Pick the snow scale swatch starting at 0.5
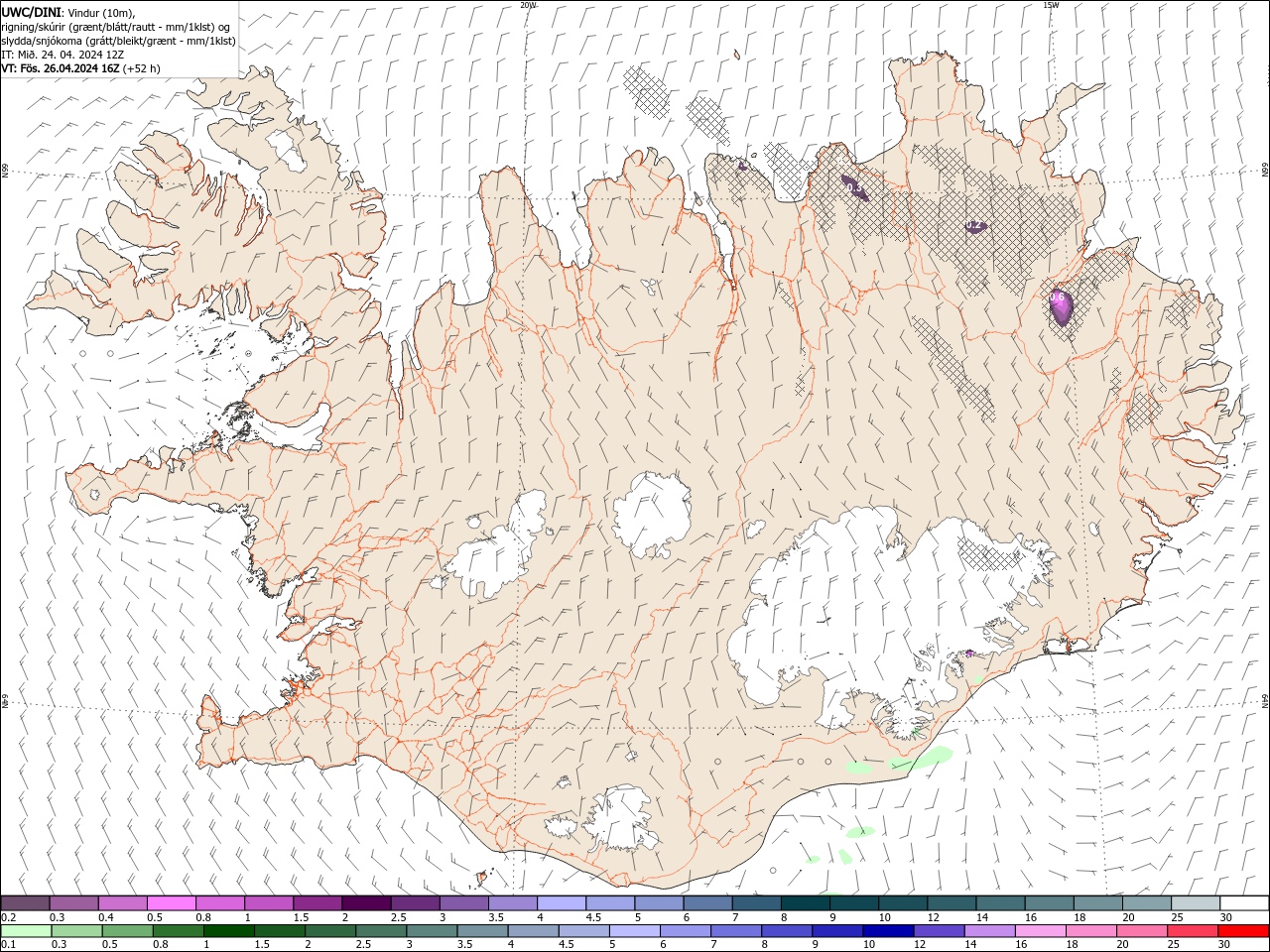 [171, 903]
